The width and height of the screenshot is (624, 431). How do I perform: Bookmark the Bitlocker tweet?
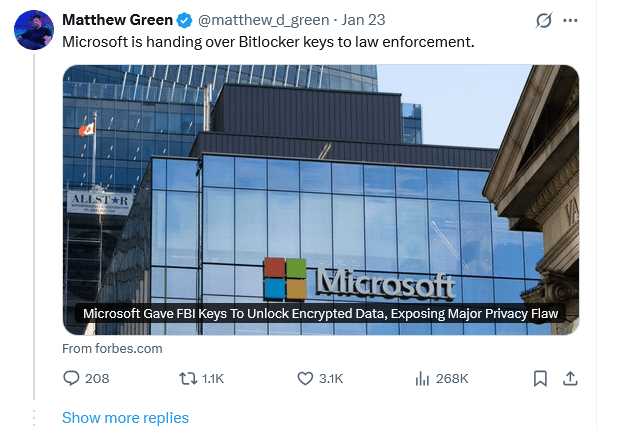(x=540, y=378)
